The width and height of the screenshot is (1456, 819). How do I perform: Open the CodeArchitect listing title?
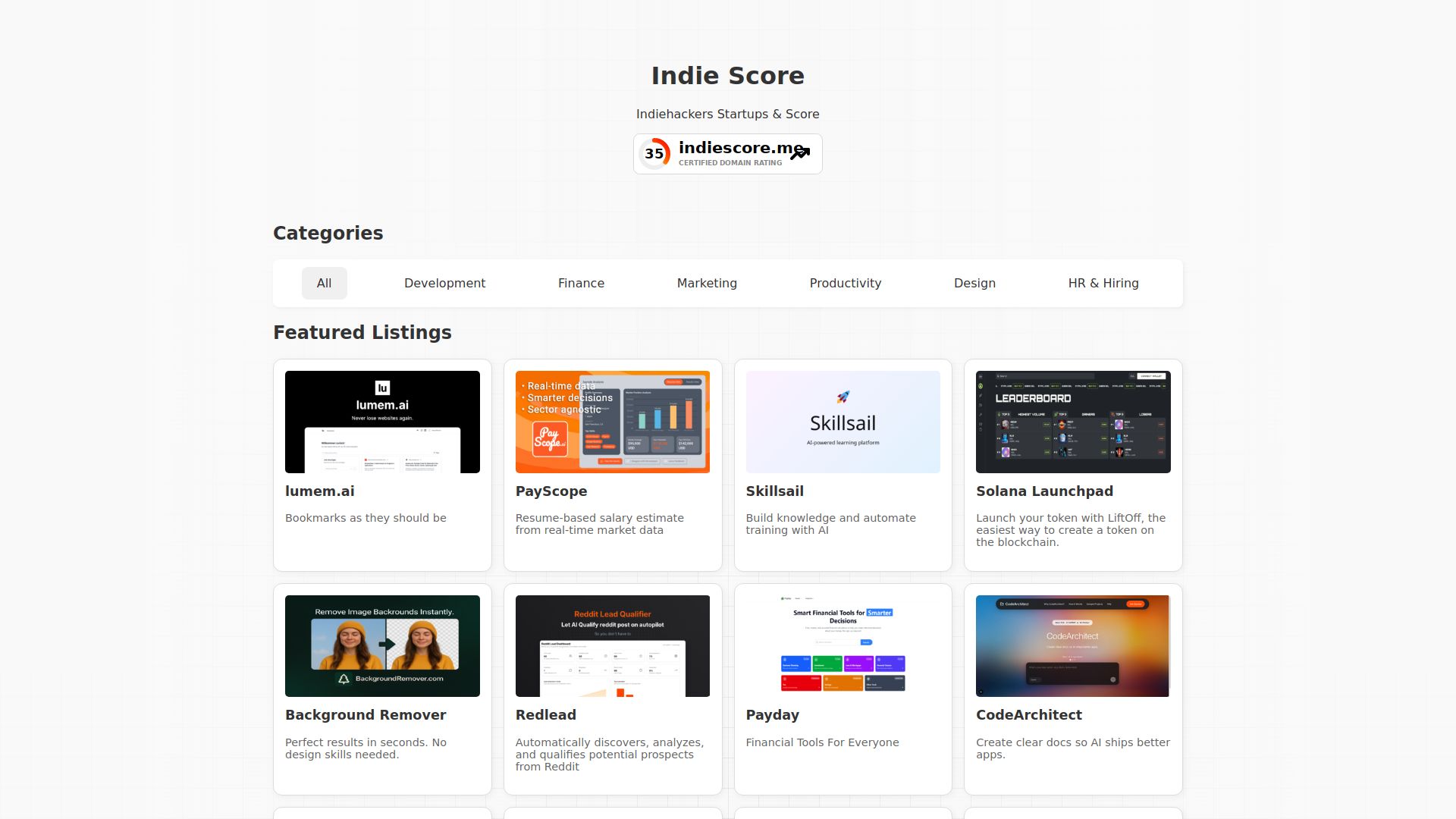pyautogui.click(x=1028, y=715)
